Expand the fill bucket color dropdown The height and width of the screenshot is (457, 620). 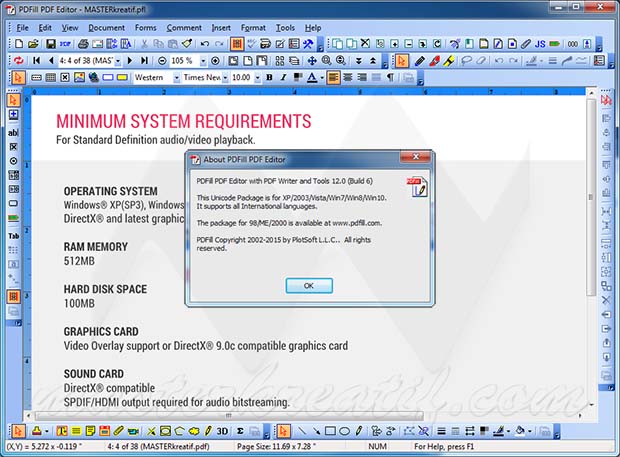pyautogui.click(x=529, y=431)
